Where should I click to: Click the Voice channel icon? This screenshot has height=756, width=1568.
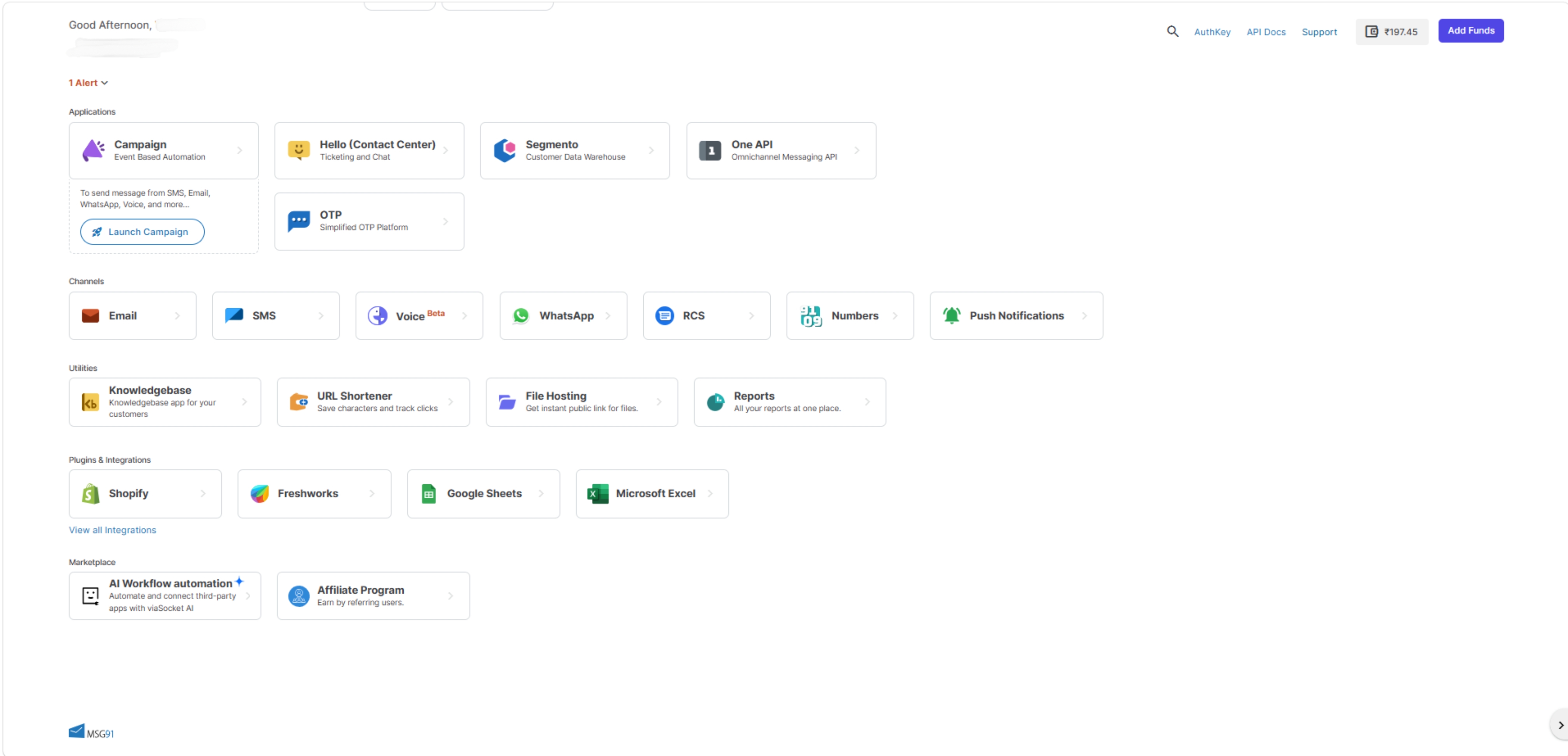(x=377, y=316)
